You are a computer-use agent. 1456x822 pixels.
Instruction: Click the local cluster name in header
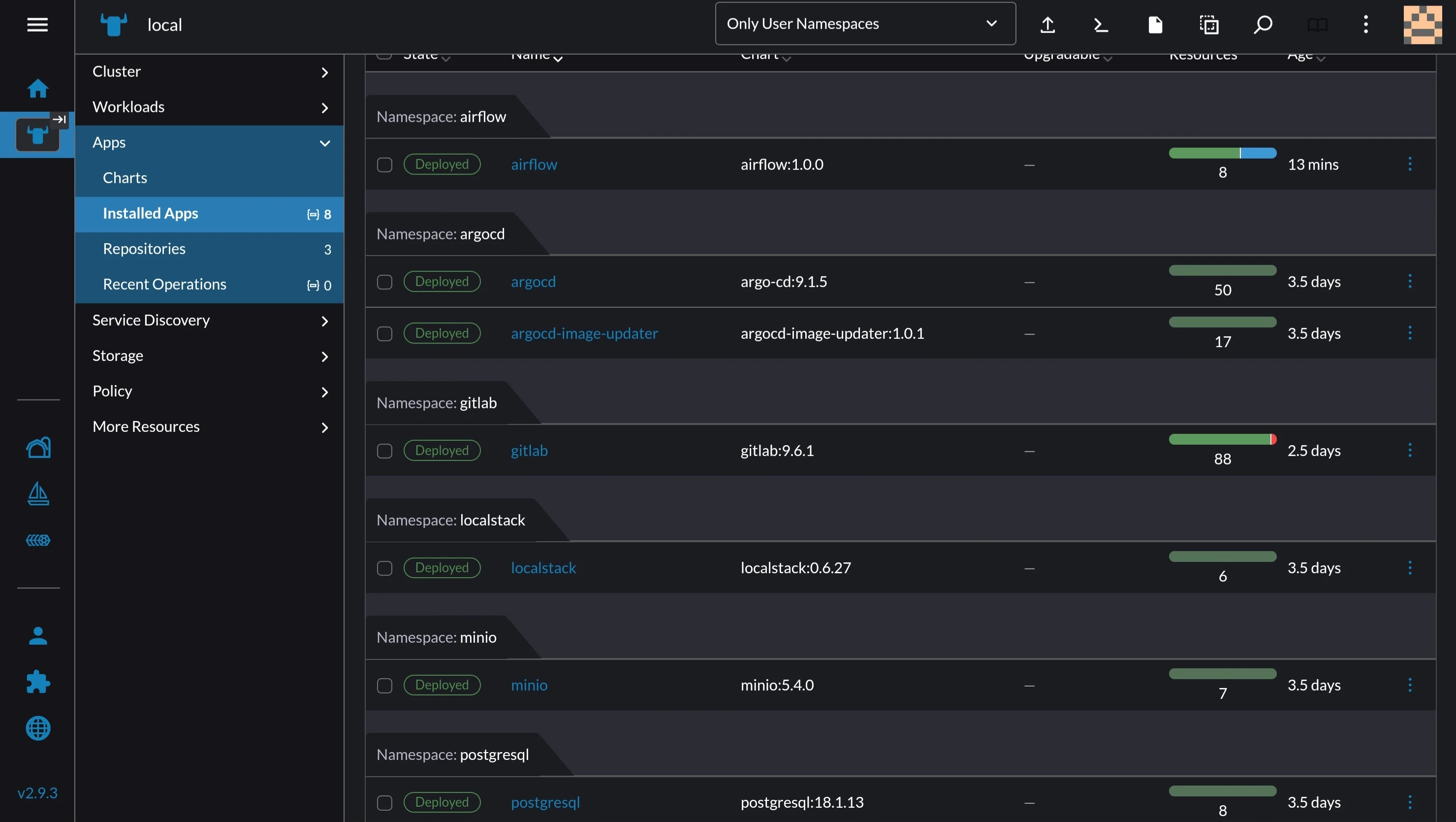click(164, 24)
